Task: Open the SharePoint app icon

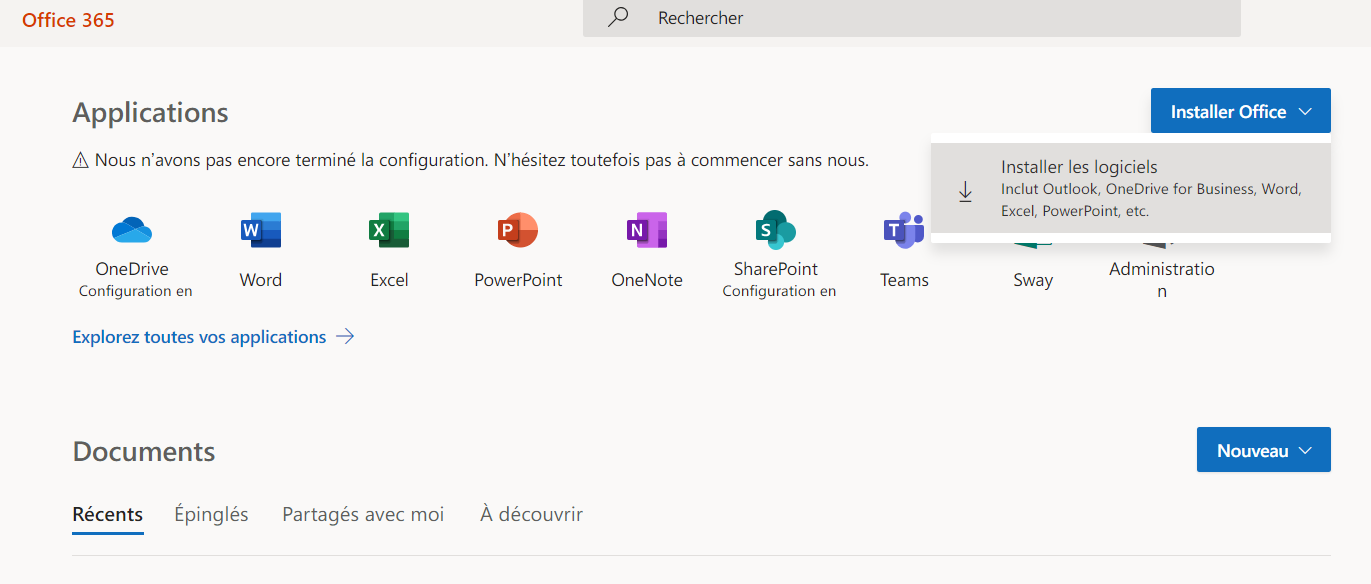Action: tap(775, 230)
